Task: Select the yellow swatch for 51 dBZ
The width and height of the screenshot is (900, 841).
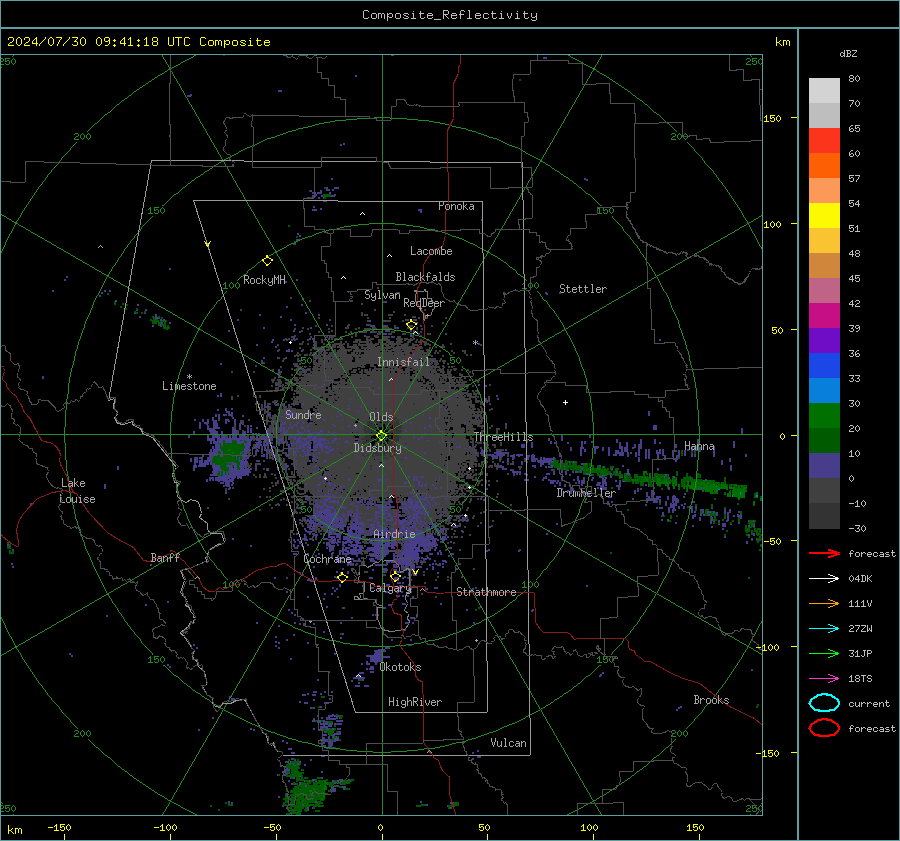Action: coord(824,215)
